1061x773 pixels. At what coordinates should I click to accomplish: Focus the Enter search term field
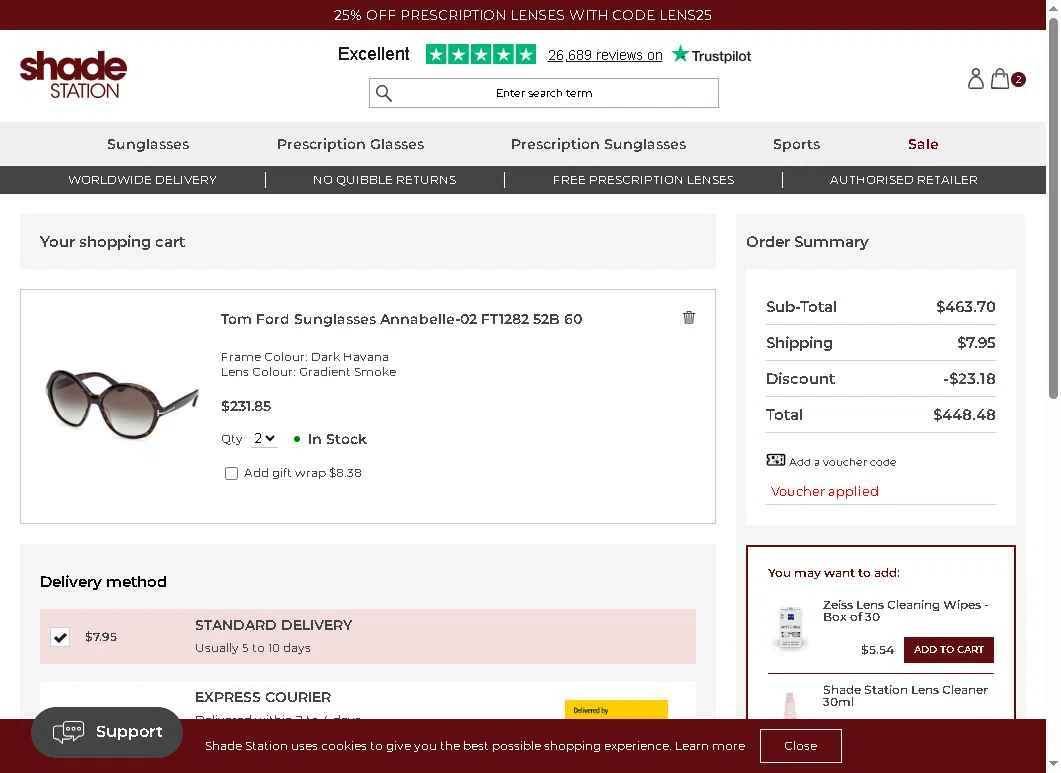(x=544, y=93)
